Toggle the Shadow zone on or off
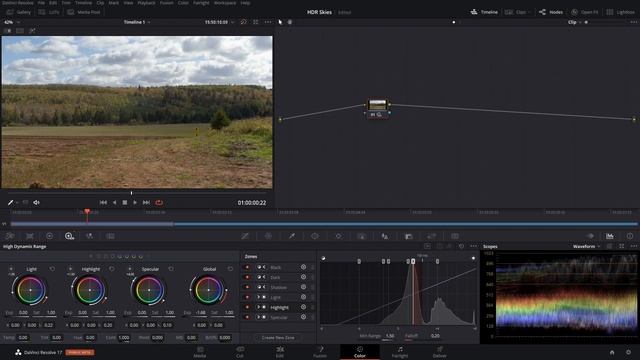 (247, 287)
